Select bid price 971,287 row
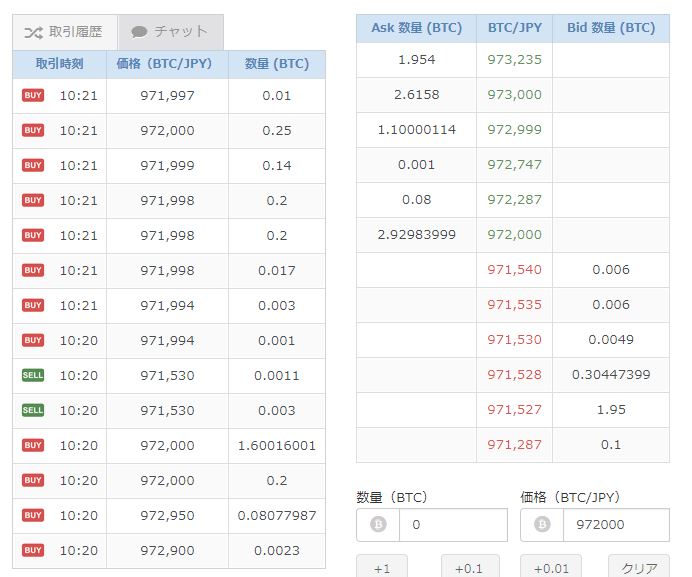This screenshot has height=577, width=692. click(513, 445)
